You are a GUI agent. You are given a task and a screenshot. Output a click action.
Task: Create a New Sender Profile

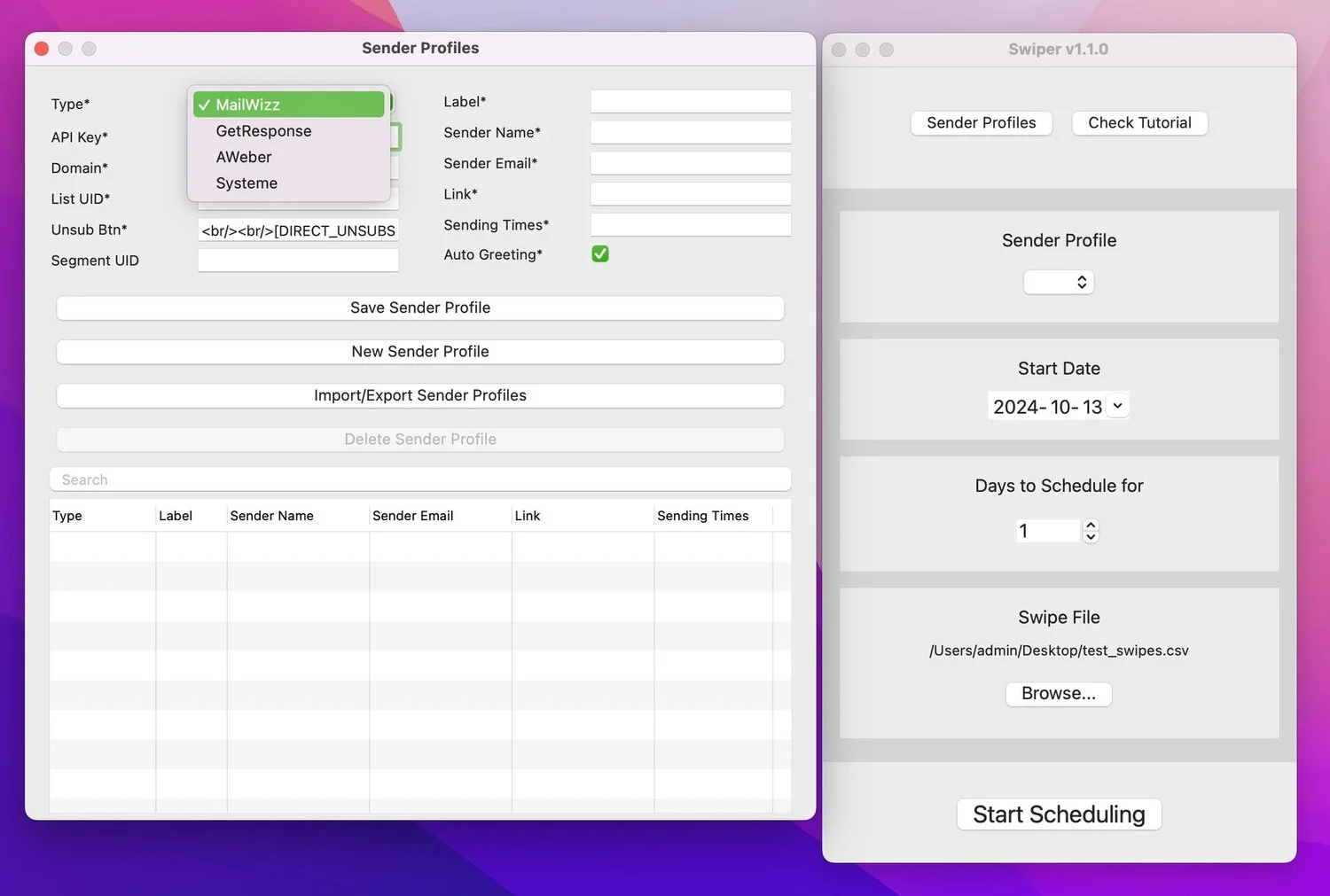(x=420, y=352)
